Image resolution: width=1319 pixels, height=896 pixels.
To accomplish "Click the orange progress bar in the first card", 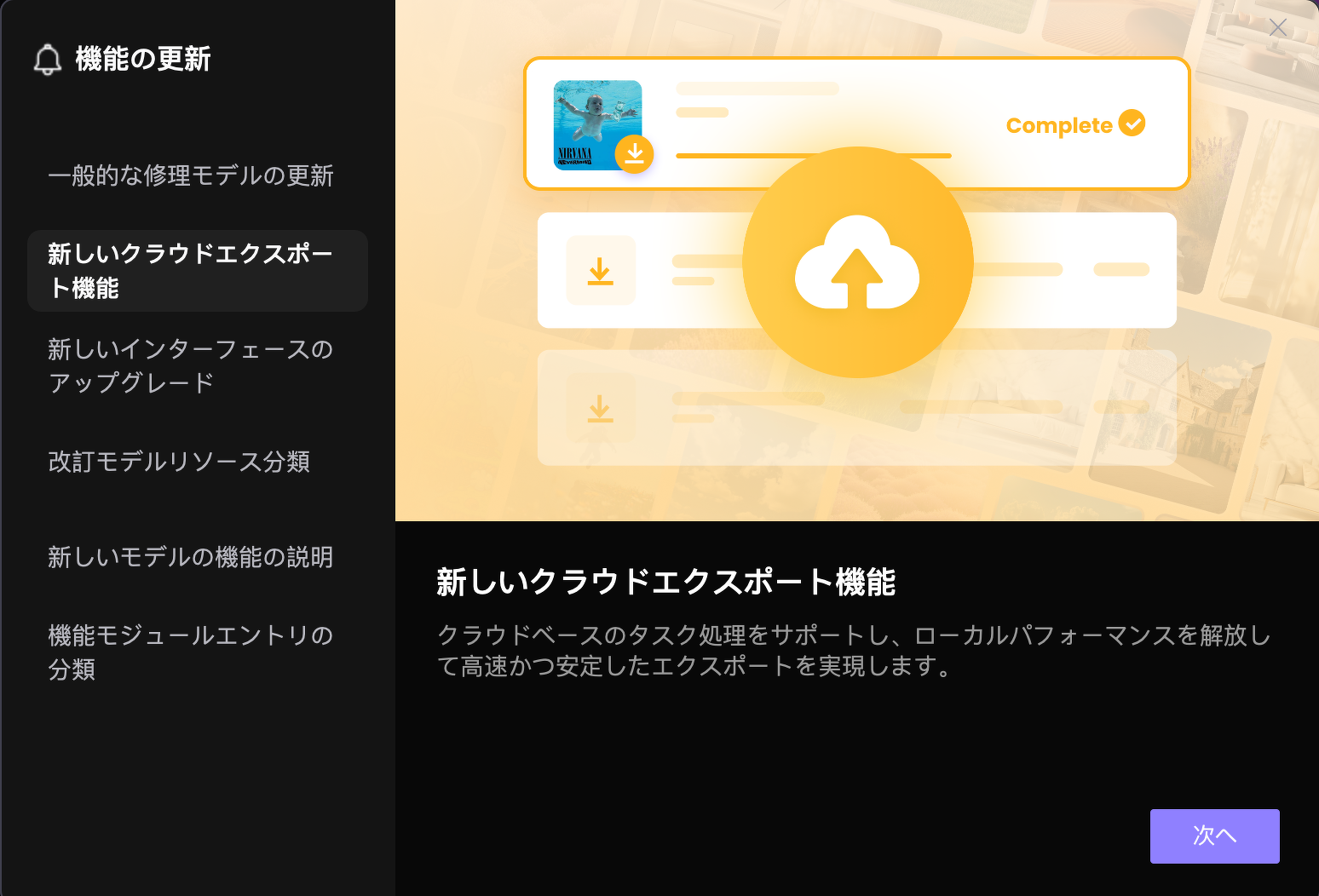I will [x=813, y=156].
